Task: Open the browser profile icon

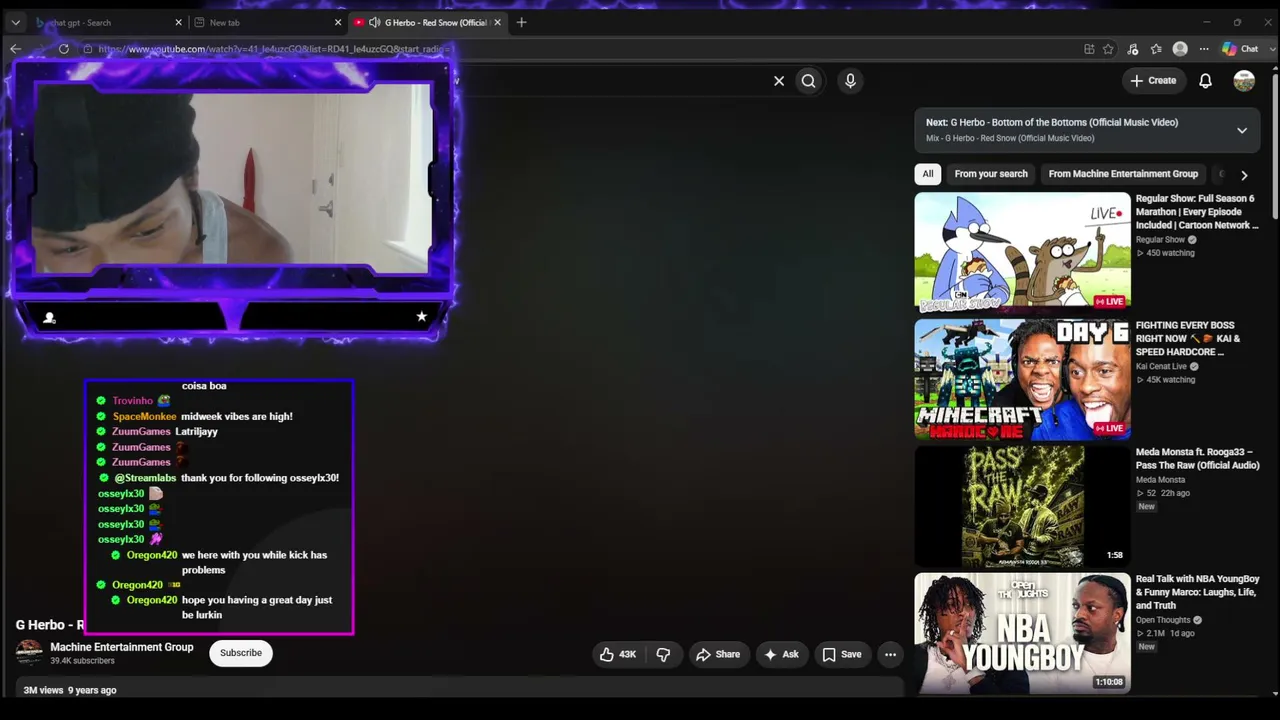Action: point(1180,49)
